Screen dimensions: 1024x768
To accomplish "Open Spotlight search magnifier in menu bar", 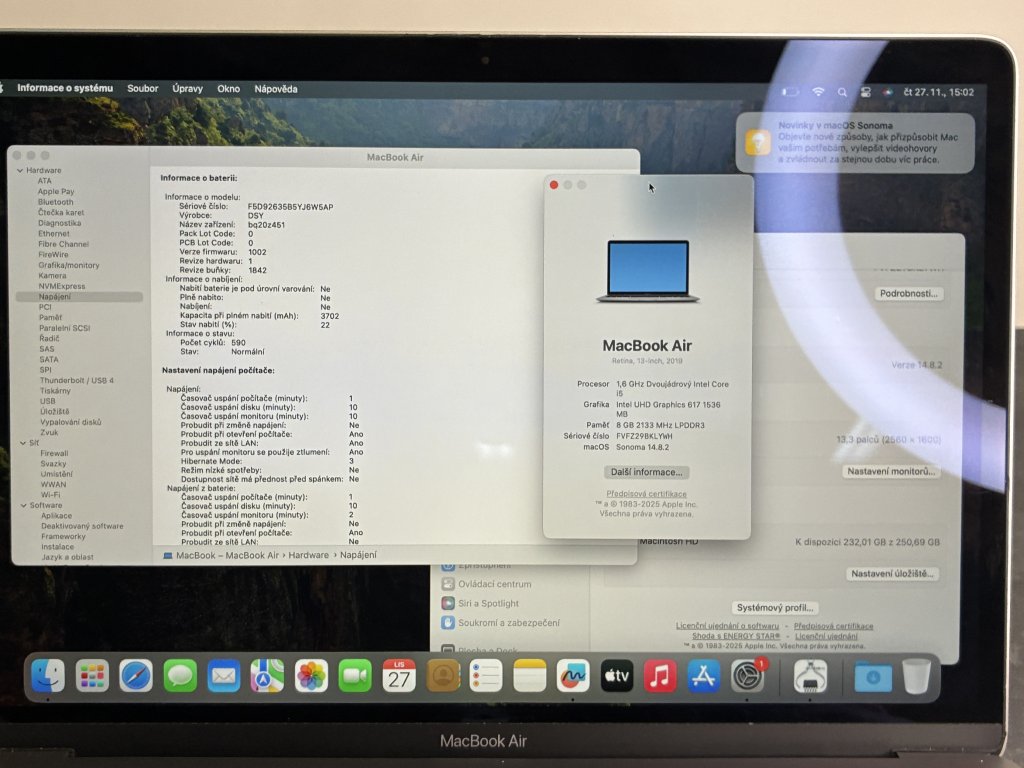I will (842, 91).
